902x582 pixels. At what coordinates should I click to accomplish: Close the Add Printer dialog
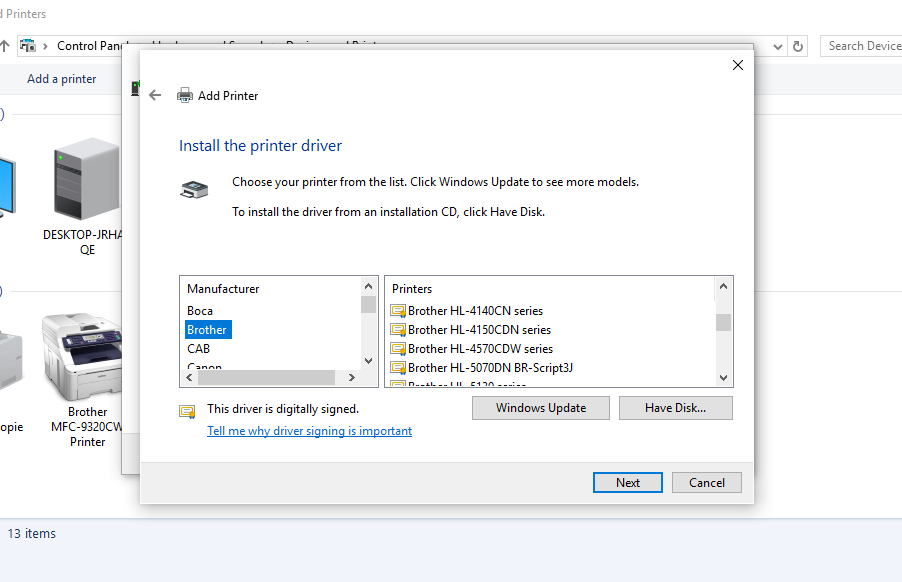(x=737, y=65)
